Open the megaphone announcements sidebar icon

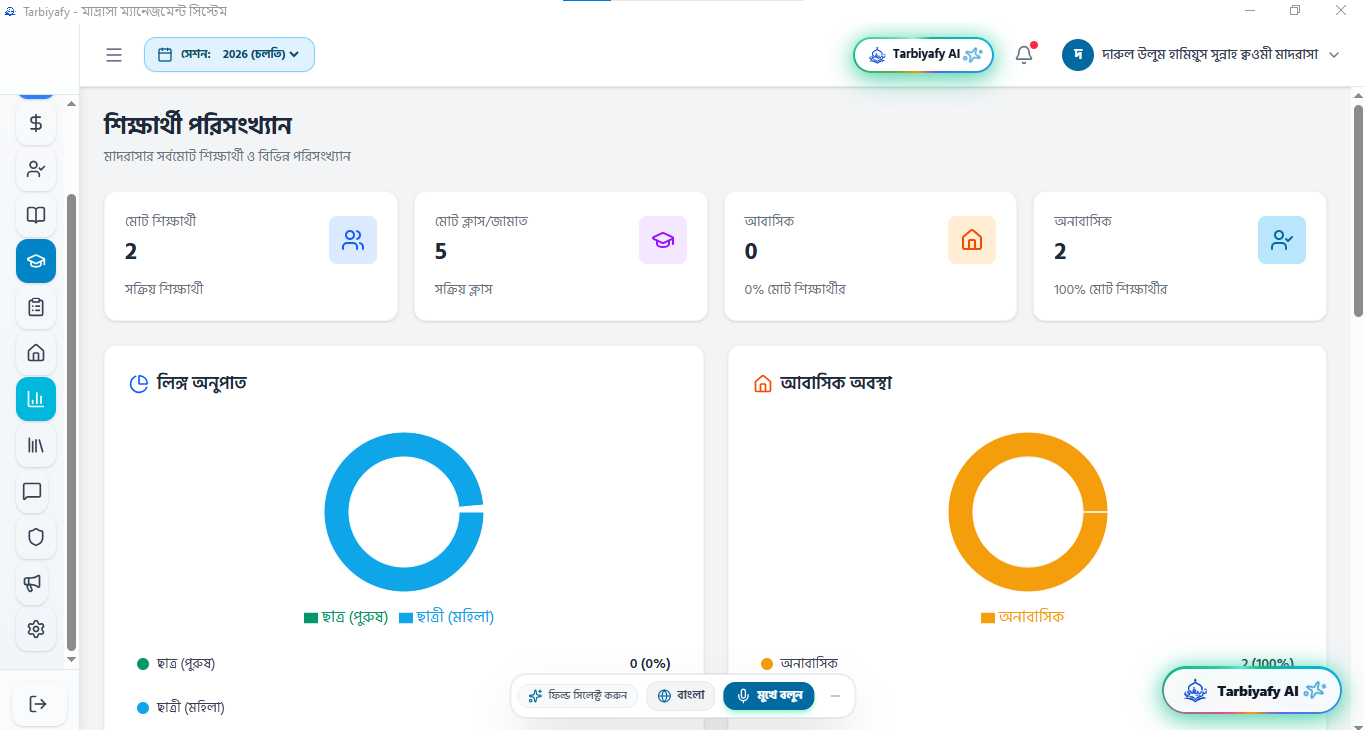[32, 583]
